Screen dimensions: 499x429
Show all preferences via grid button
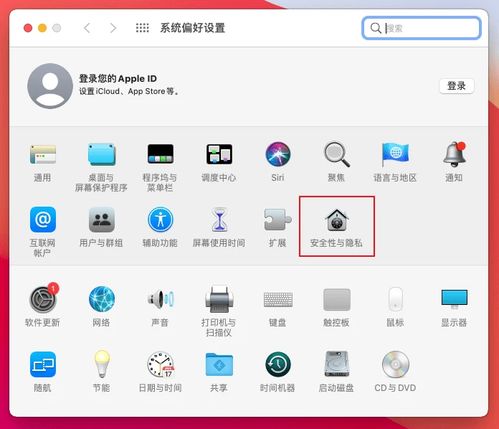coord(142,28)
